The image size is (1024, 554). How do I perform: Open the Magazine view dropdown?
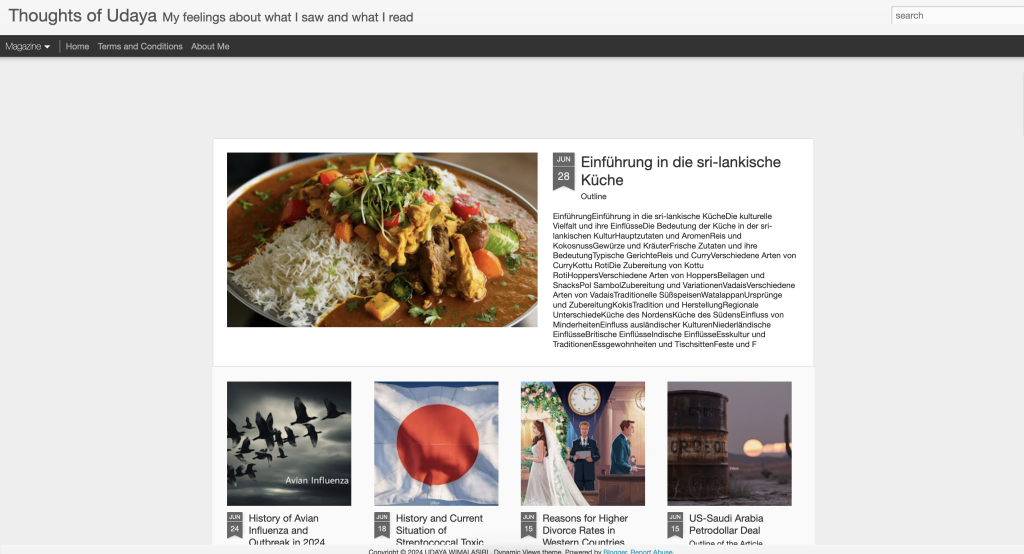27,46
